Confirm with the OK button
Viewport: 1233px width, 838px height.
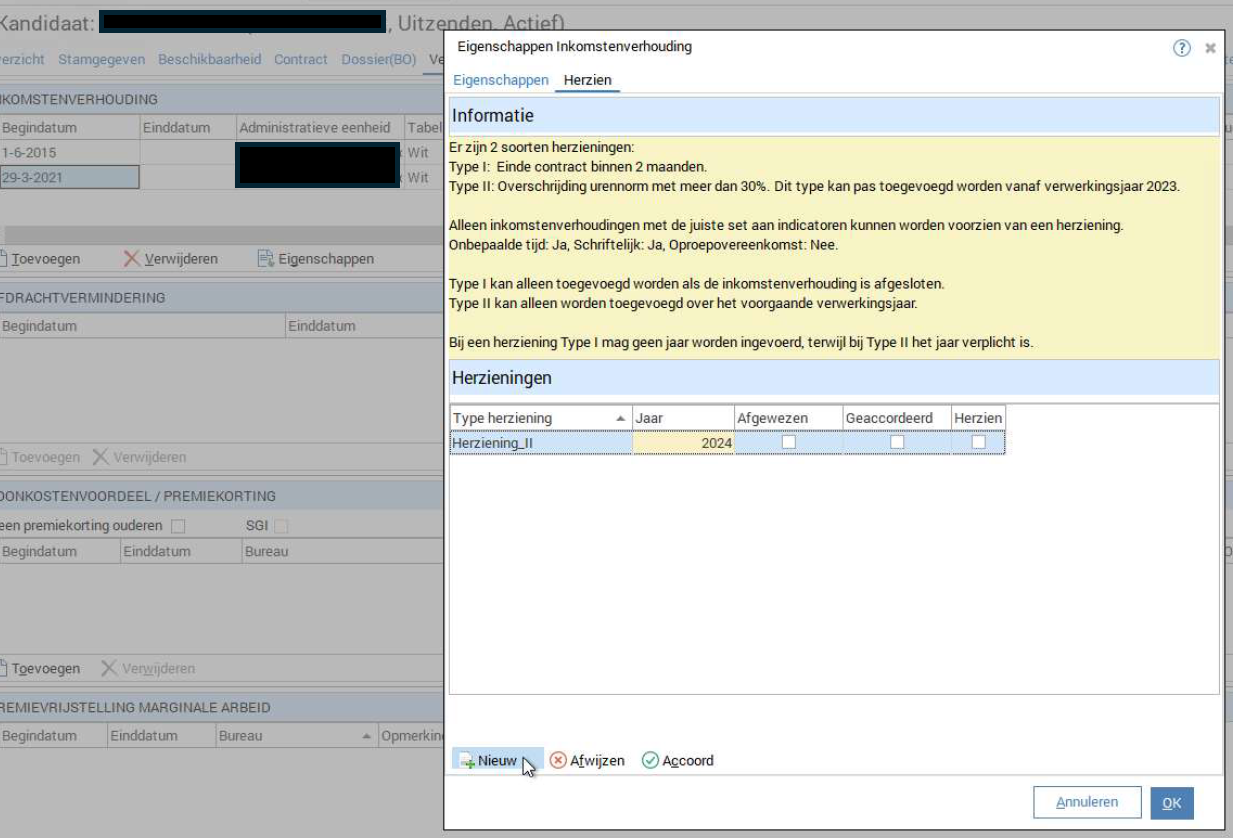point(1171,803)
